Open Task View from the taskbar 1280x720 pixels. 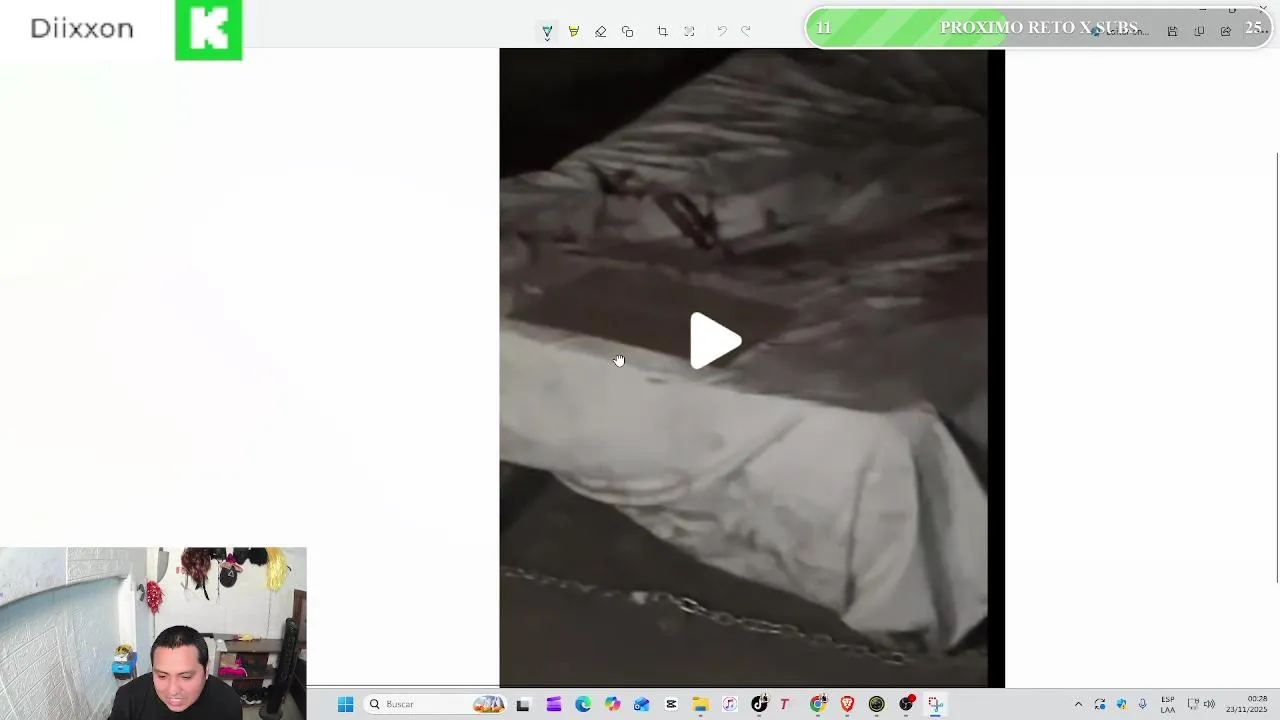tap(522, 704)
